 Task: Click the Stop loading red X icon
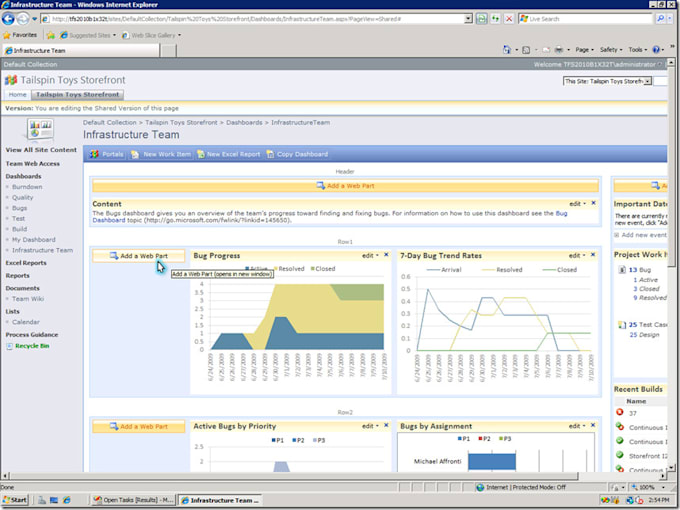509,19
